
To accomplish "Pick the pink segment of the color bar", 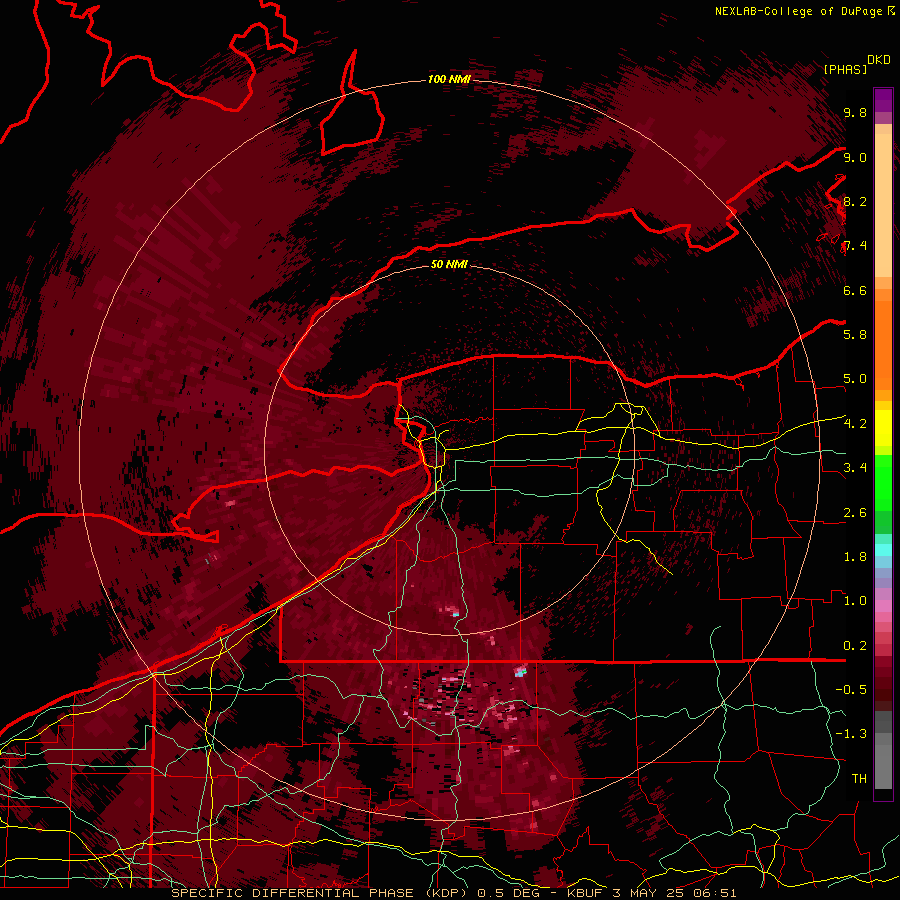I will coord(883,606).
